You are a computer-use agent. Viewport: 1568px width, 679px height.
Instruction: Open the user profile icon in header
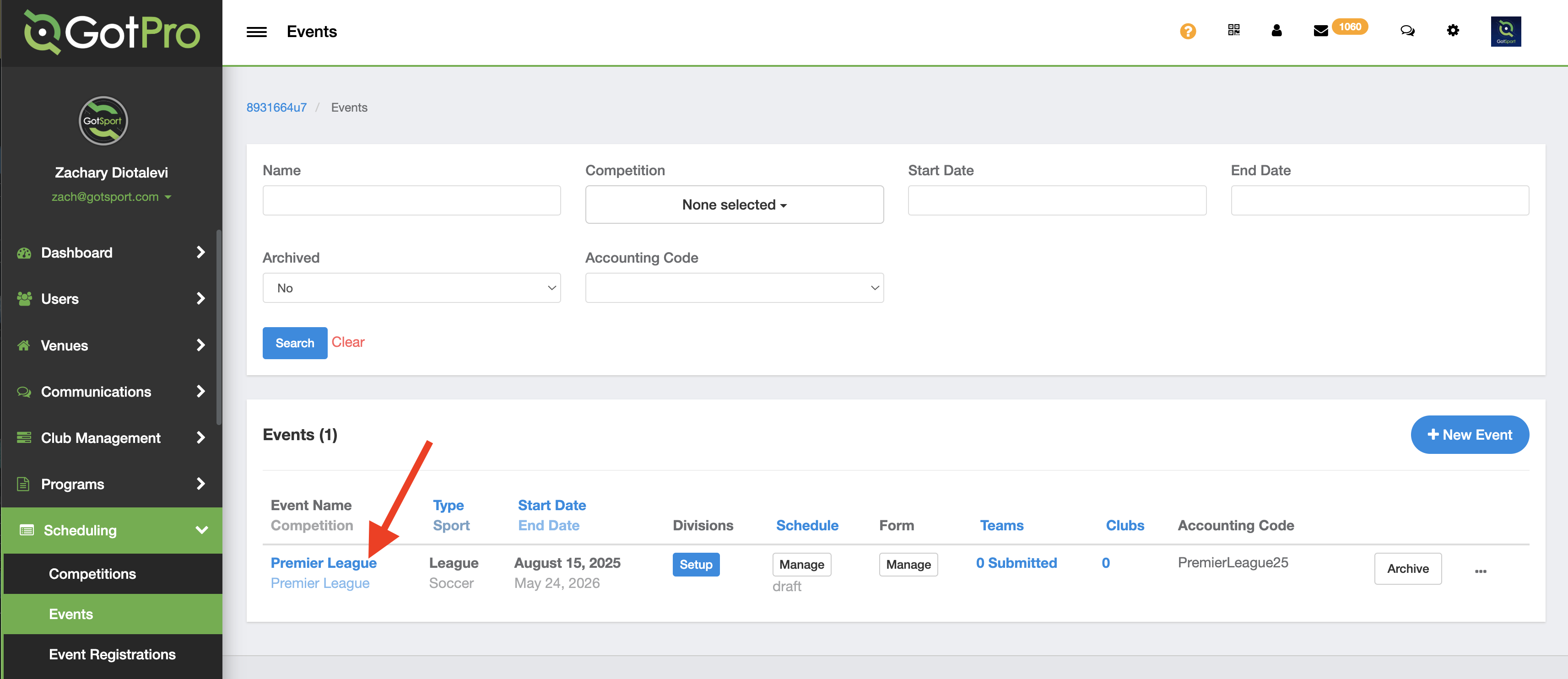1276,30
